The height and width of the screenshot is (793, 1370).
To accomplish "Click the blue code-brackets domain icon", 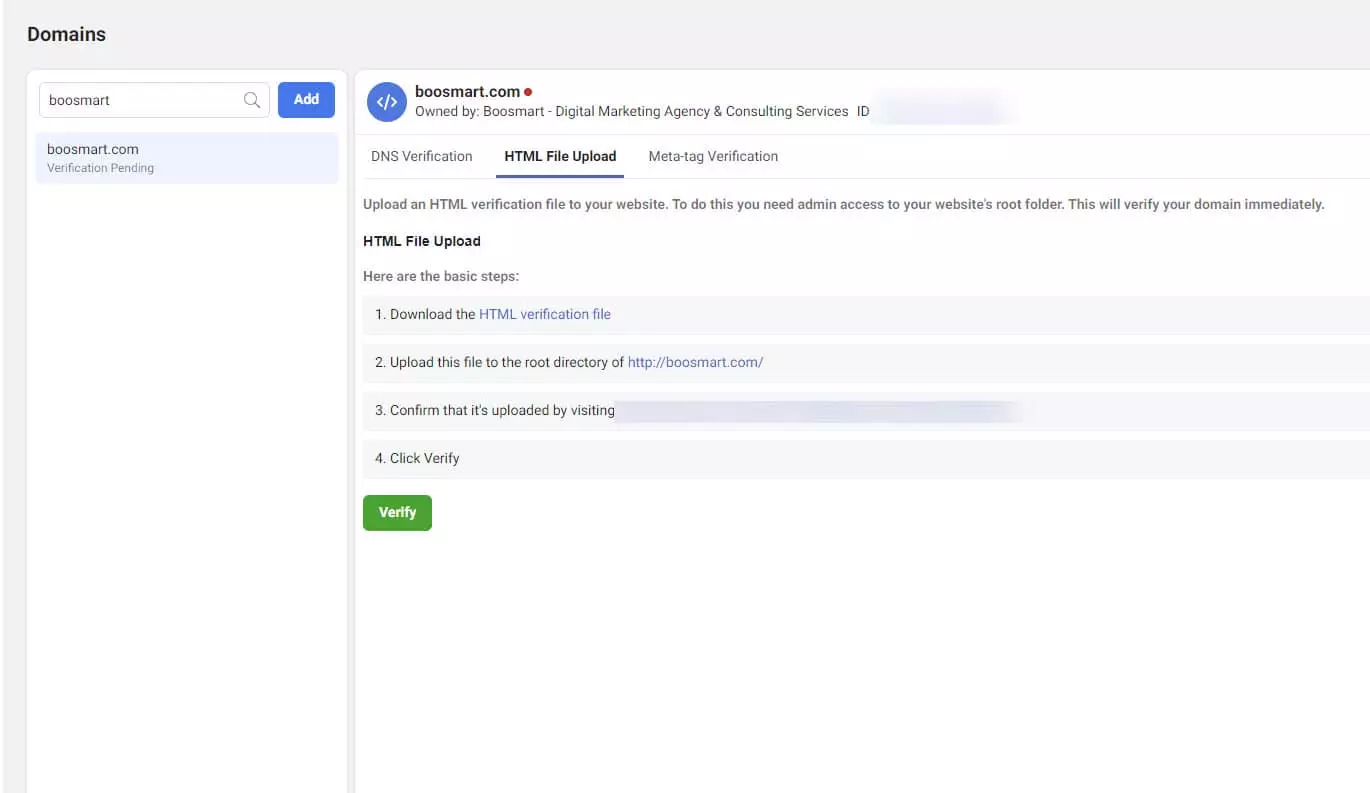I will pyautogui.click(x=387, y=102).
